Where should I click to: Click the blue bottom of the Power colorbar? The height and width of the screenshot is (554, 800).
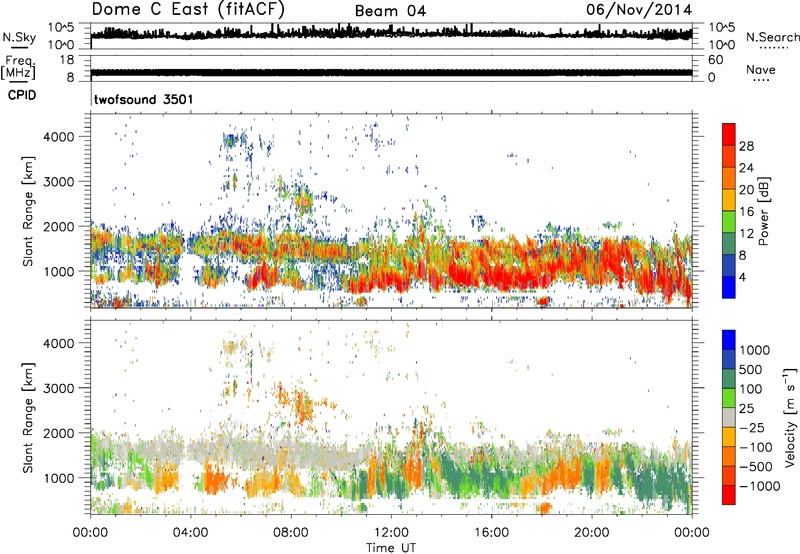[729, 287]
